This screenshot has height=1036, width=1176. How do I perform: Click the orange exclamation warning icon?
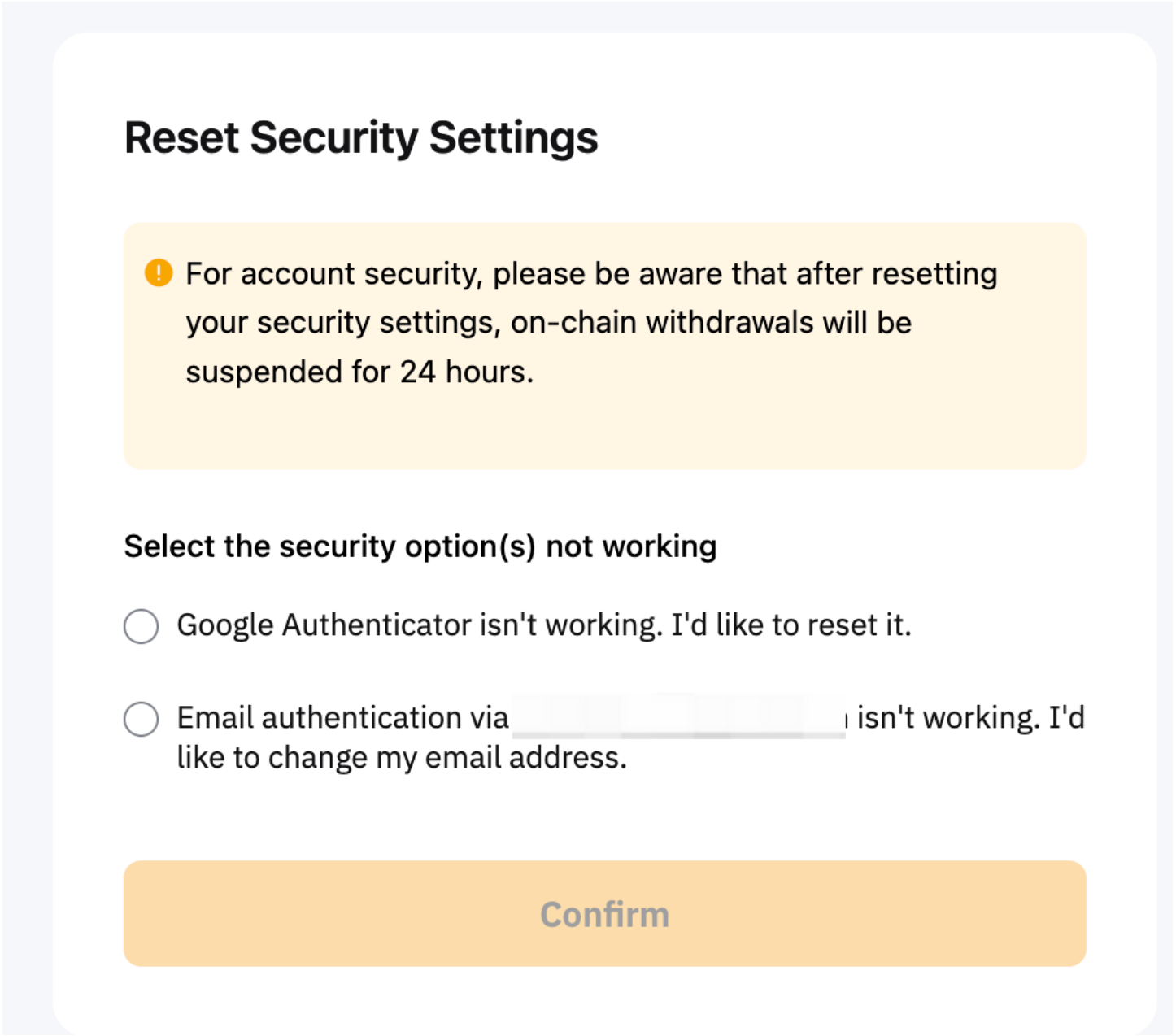pos(159,272)
